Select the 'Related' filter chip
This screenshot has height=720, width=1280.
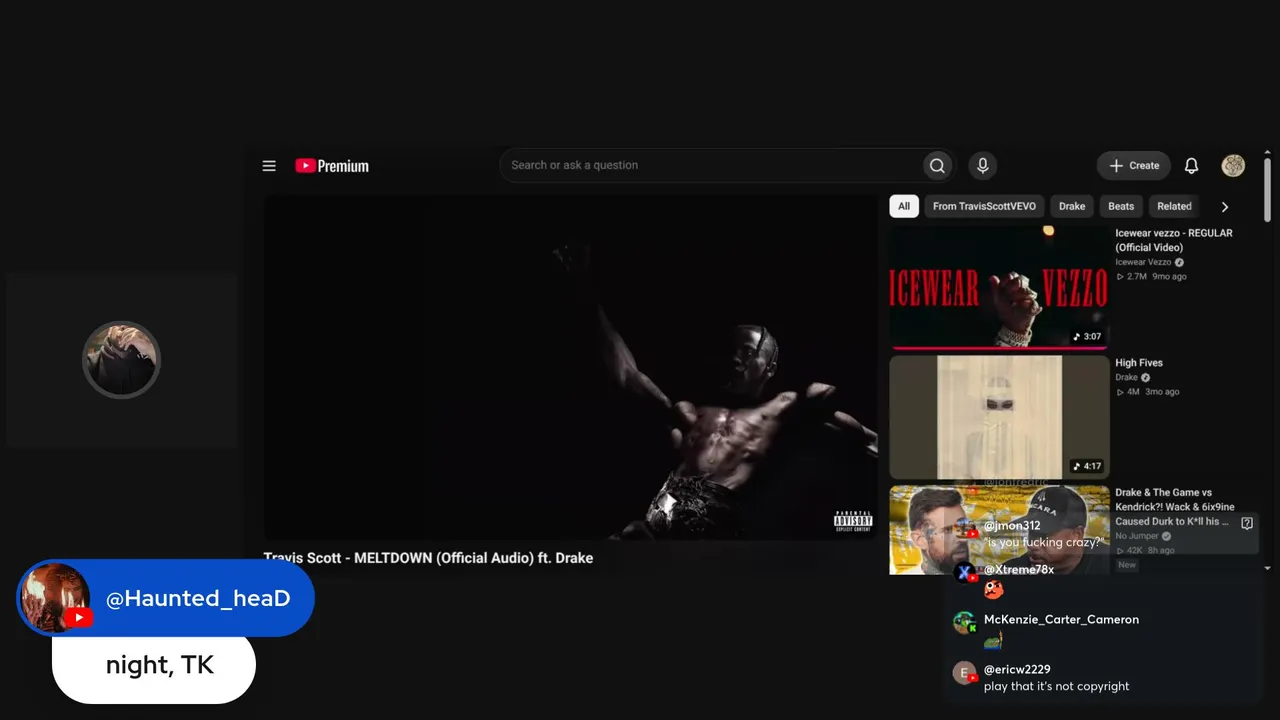coord(1174,207)
